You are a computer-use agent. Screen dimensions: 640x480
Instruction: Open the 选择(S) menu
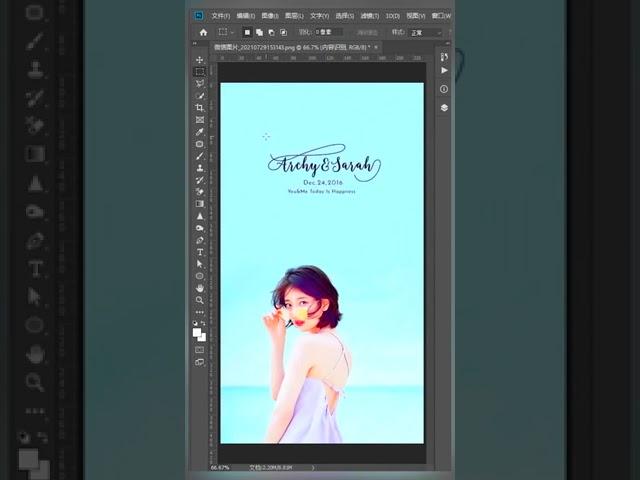[x=345, y=16]
